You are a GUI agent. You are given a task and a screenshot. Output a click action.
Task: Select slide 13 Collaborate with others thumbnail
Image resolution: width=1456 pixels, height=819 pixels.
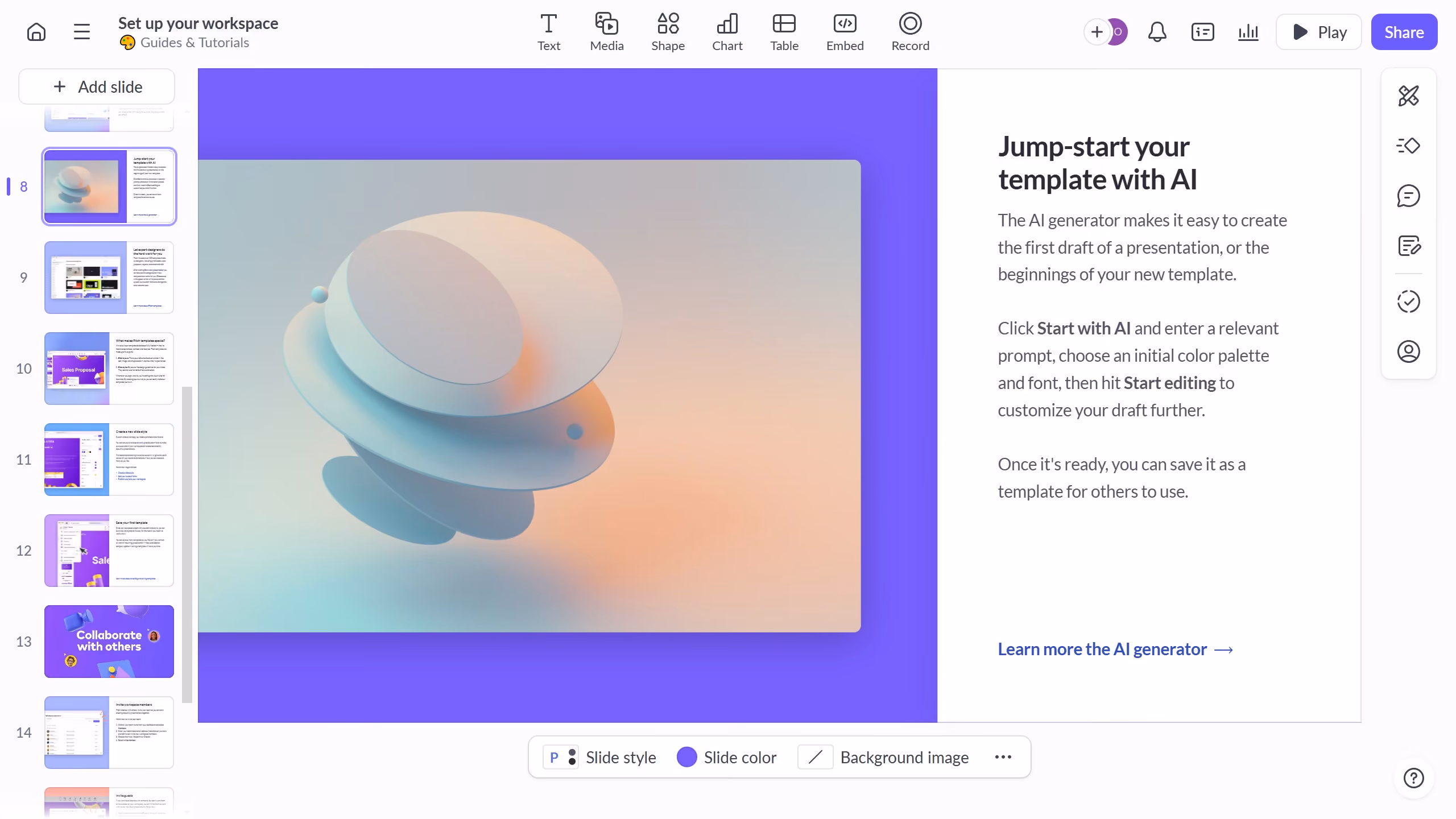click(109, 642)
